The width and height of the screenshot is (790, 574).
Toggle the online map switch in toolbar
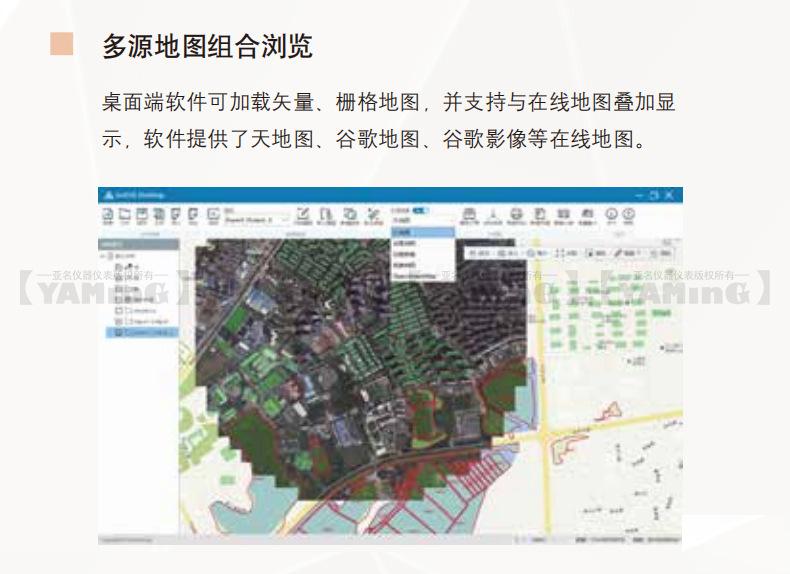pos(422,210)
